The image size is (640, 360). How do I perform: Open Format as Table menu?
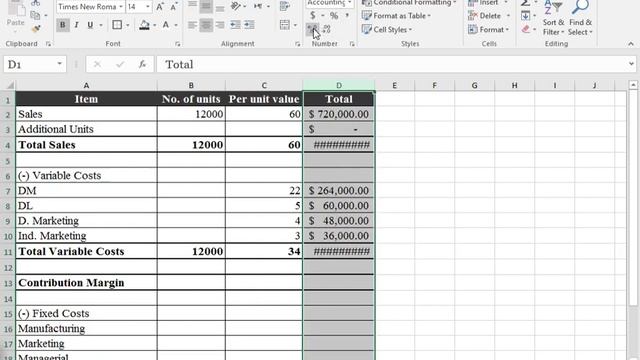pos(397,16)
